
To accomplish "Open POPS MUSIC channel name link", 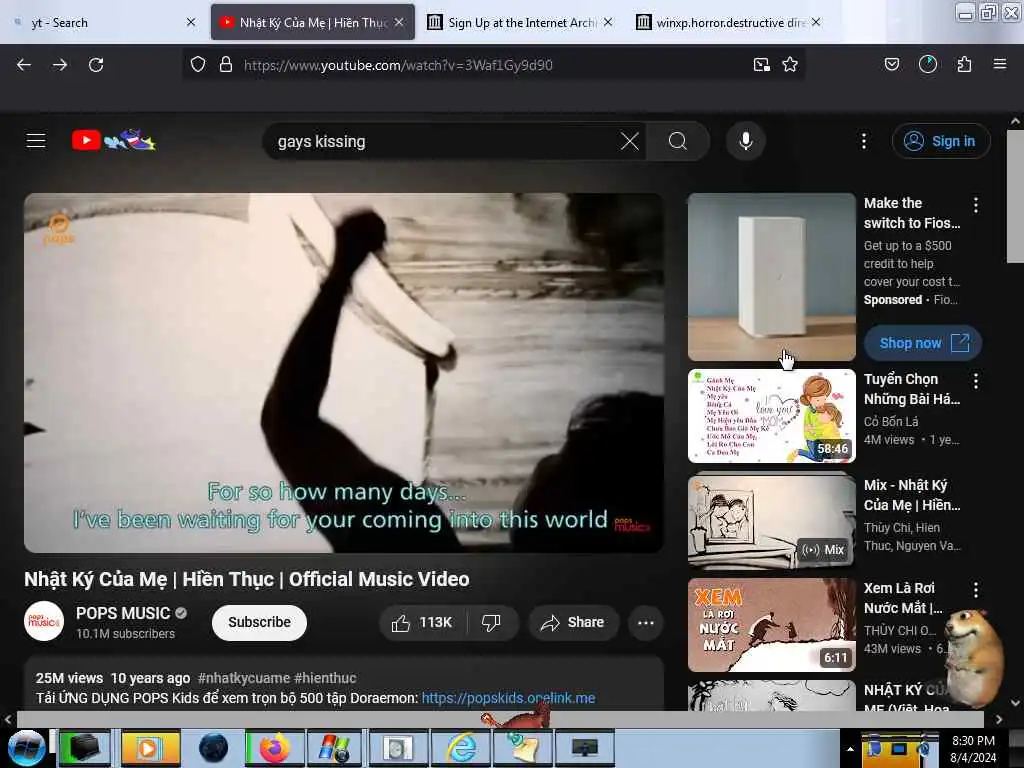I will click(x=123, y=613).
